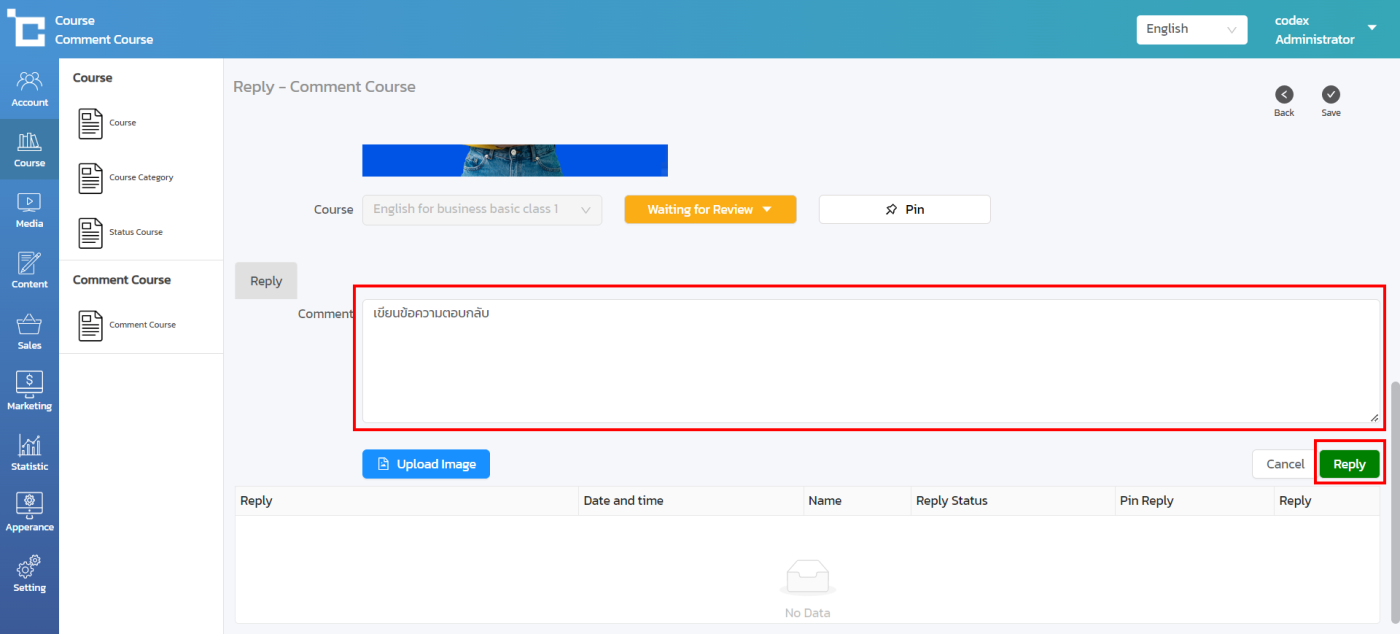Click the Save checkmark icon
The height and width of the screenshot is (634, 1400).
click(1331, 94)
